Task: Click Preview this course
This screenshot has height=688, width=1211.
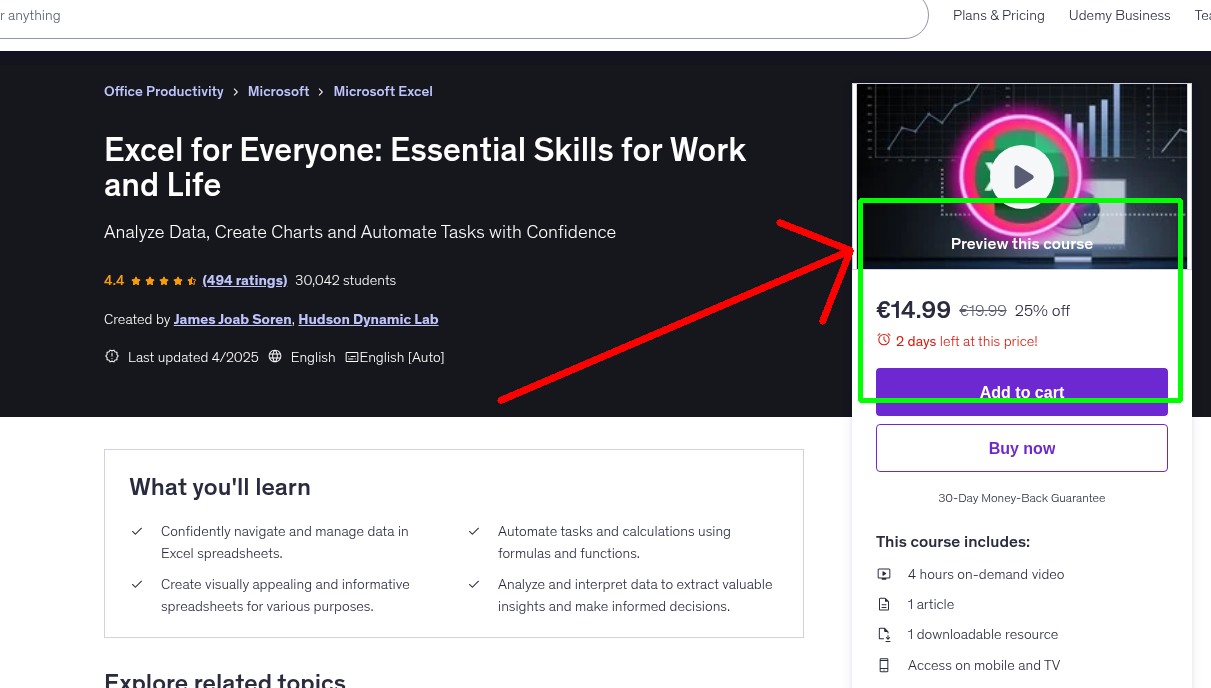Action: point(1021,243)
